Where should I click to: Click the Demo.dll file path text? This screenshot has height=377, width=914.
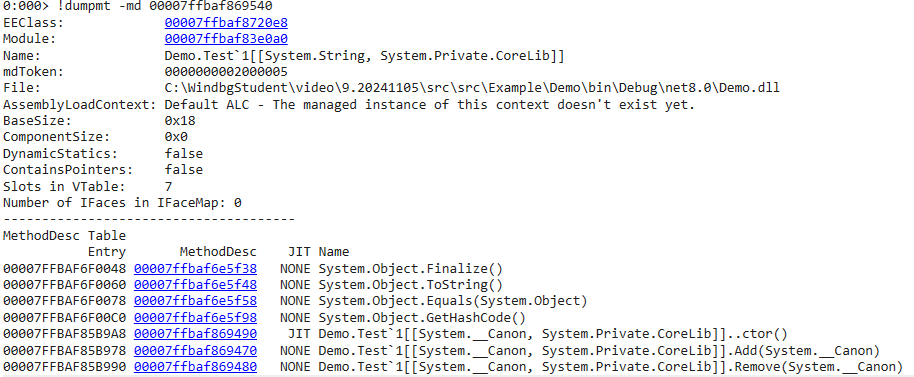click(472, 88)
